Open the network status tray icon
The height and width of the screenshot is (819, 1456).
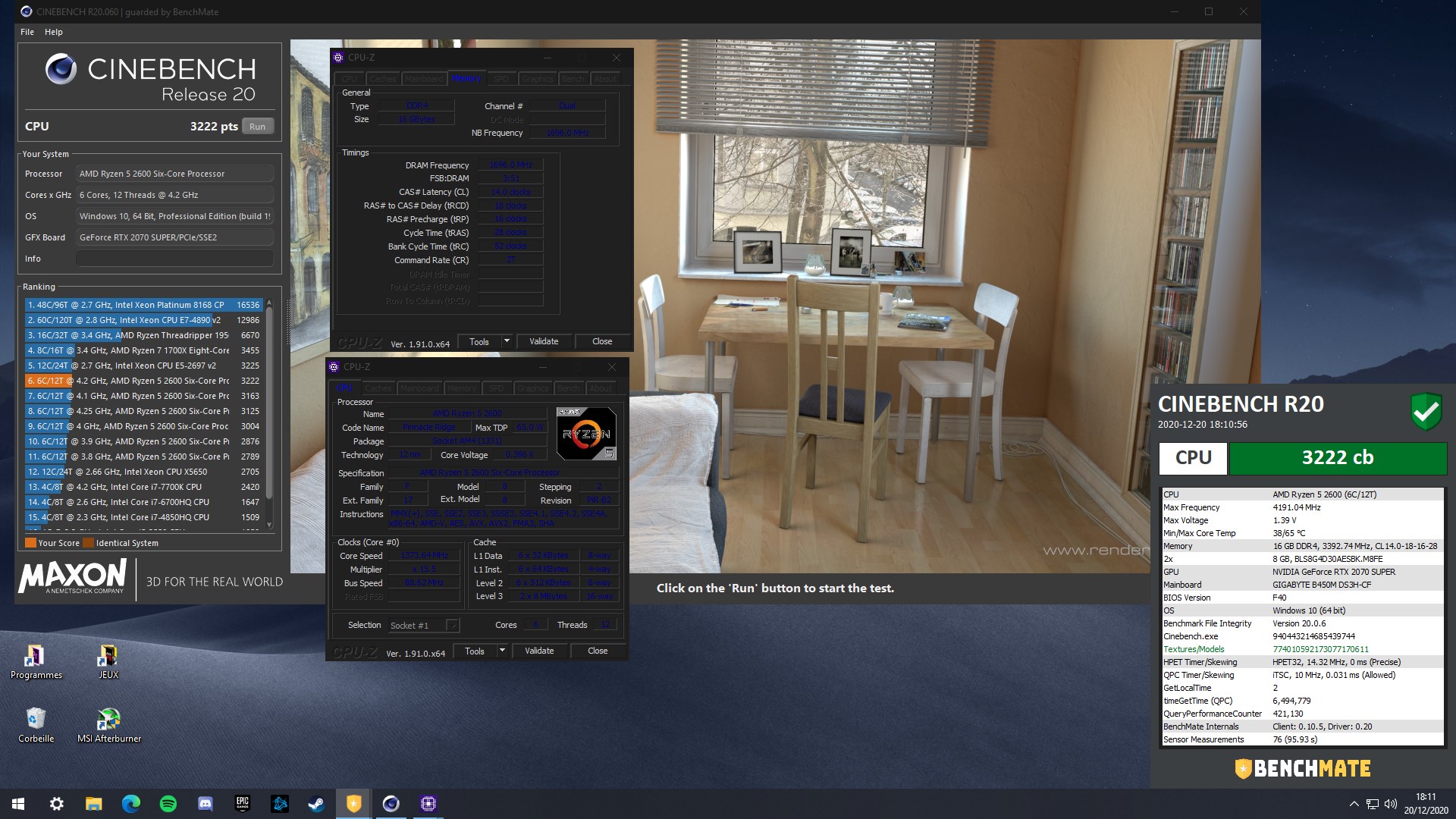tap(1373, 804)
